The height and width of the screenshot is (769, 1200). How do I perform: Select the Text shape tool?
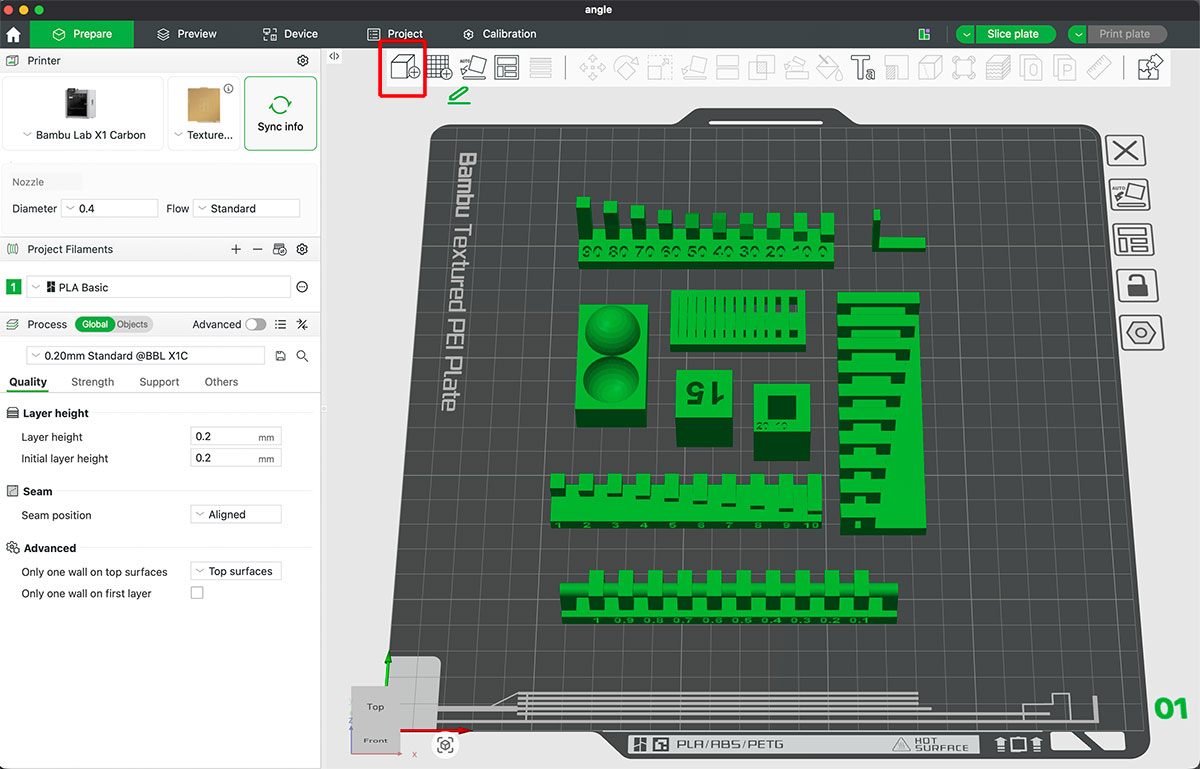(x=863, y=68)
